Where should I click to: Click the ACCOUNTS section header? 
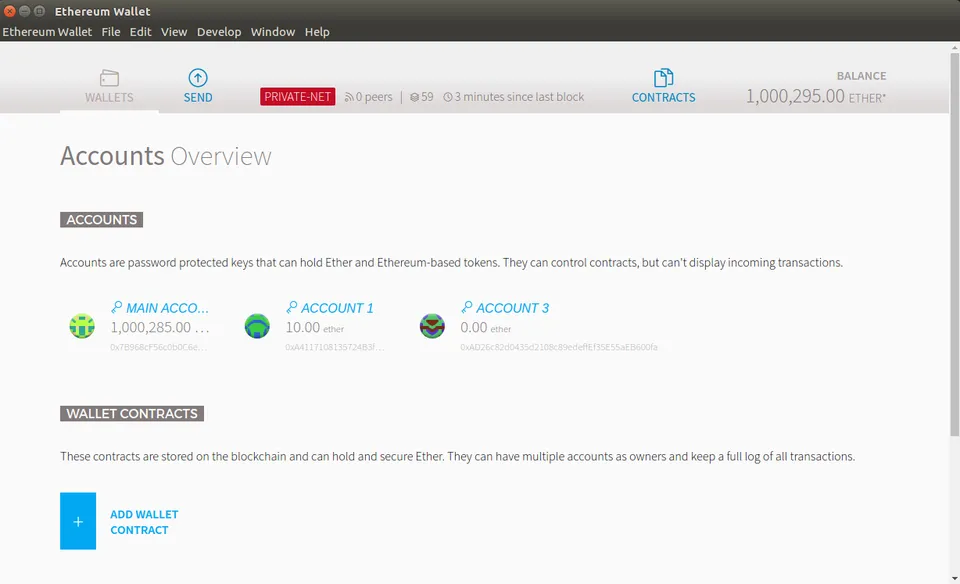click(x=102, y=220)
